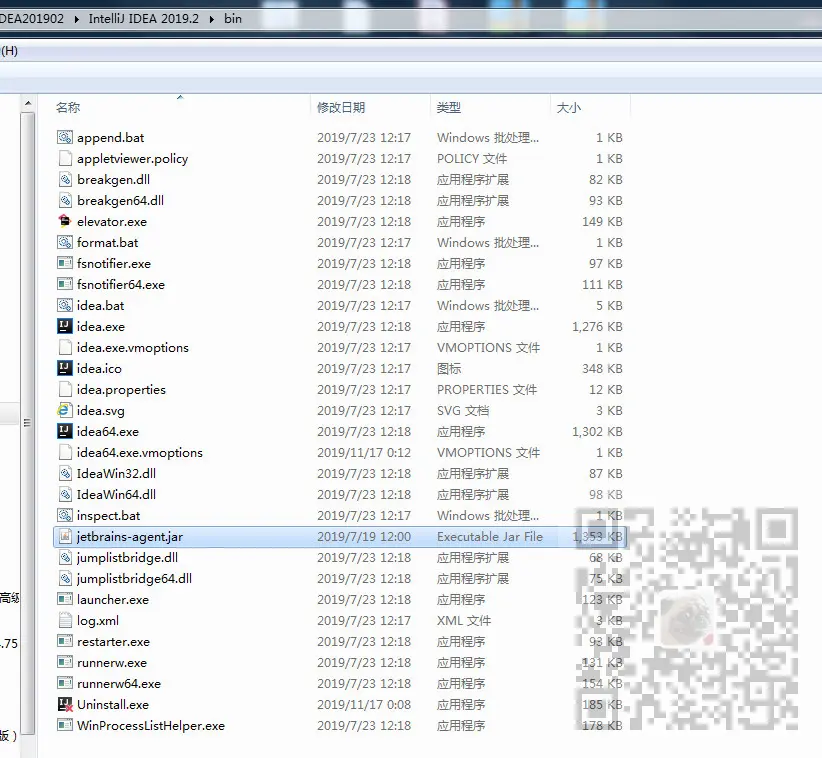Select the idea.properties file icon
822x758 pixels.
coord(64,389)
